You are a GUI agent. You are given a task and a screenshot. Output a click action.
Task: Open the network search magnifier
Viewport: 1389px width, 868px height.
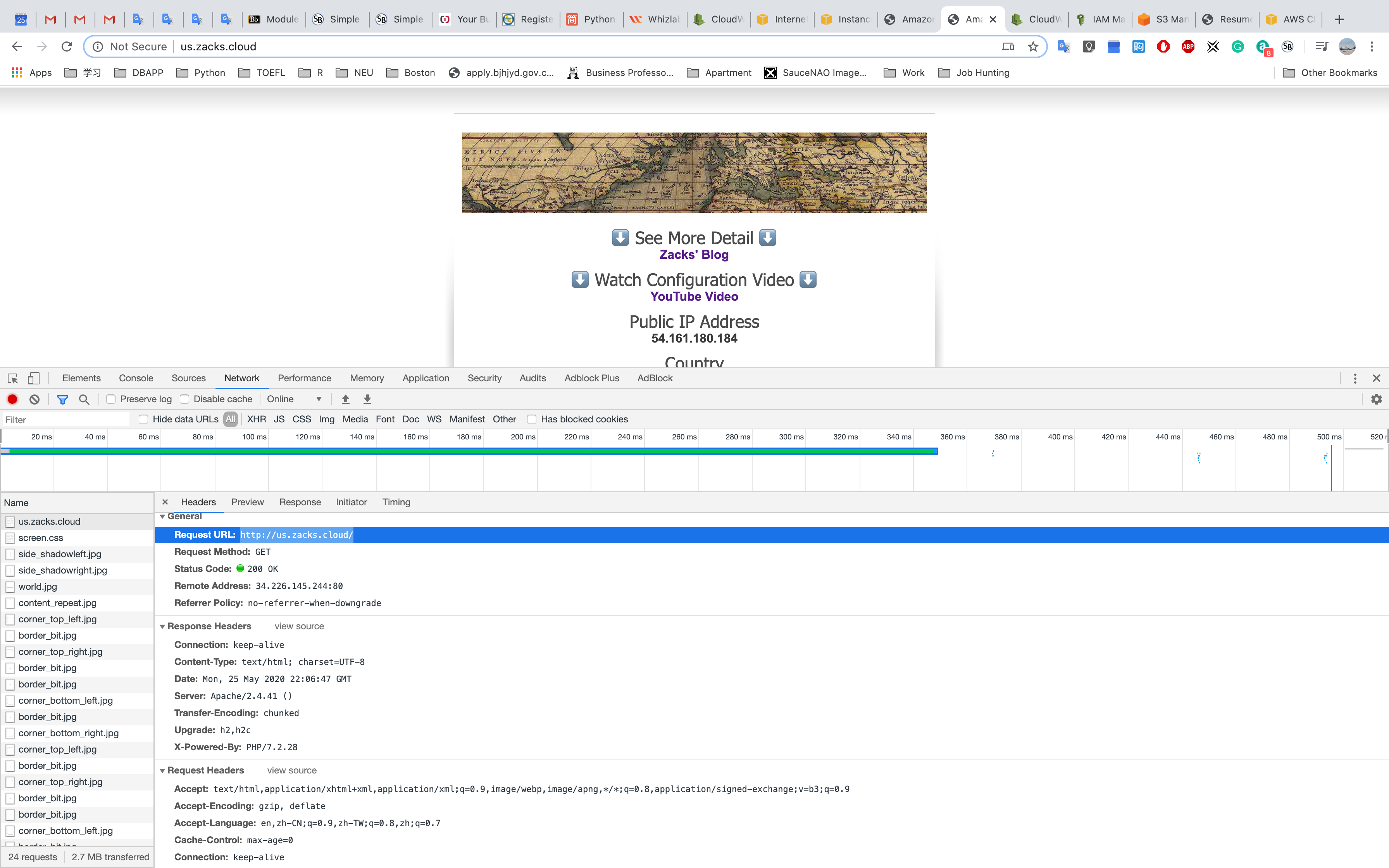click(x=84, y=399)
